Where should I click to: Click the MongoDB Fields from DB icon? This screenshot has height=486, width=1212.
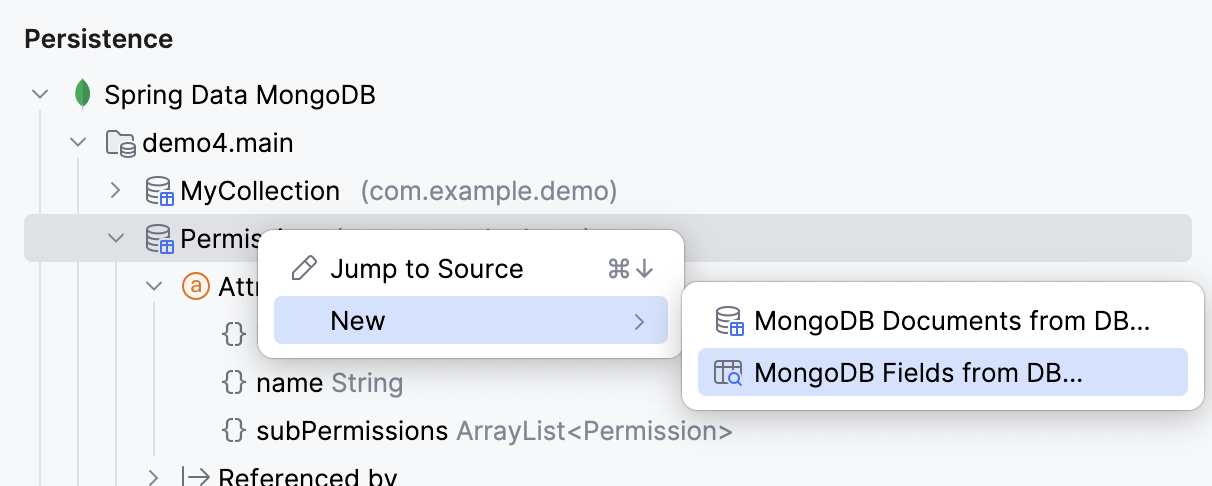729,373
